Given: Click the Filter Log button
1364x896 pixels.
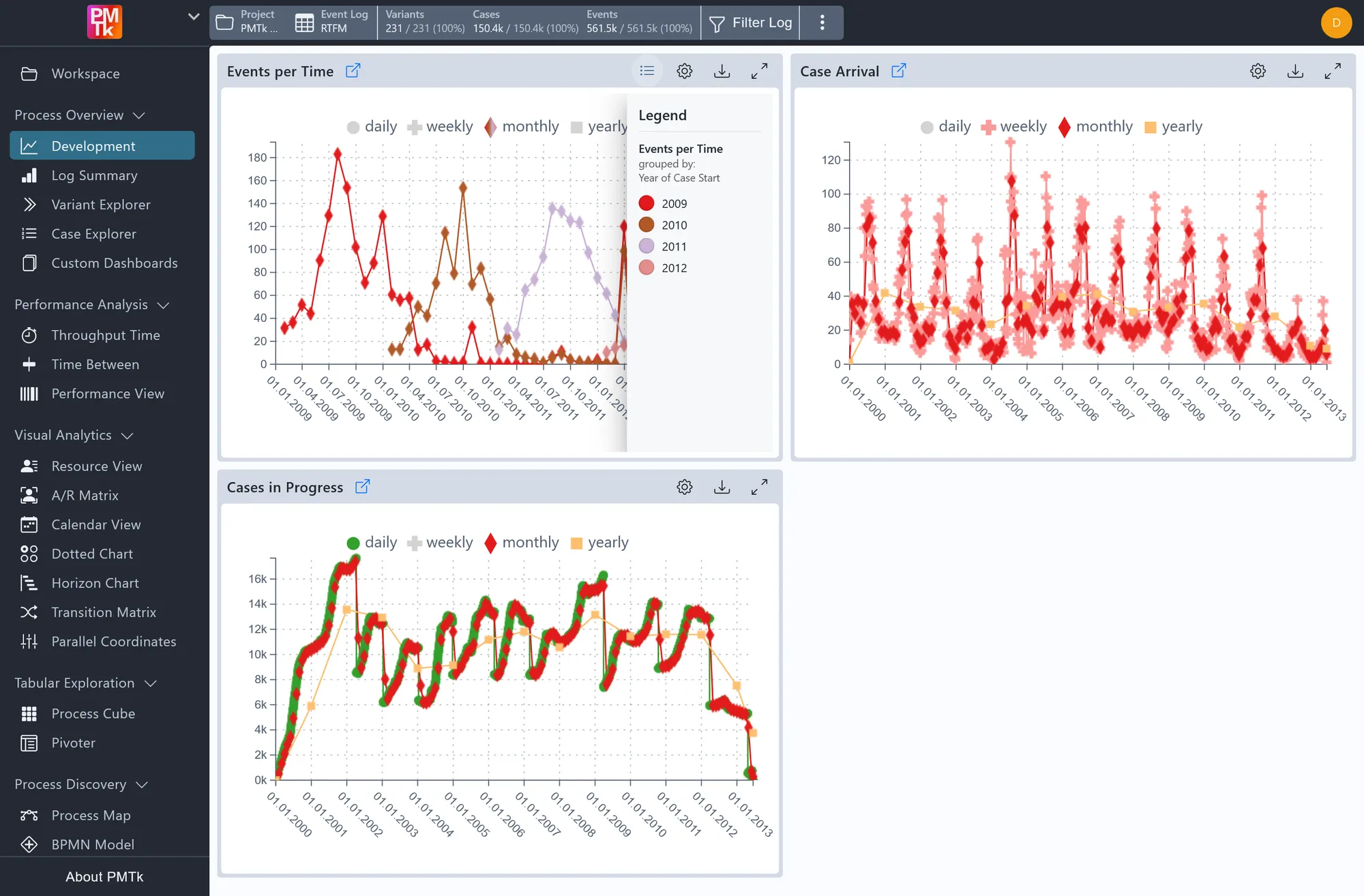Looking at the screenshot, I should [750, 23].
